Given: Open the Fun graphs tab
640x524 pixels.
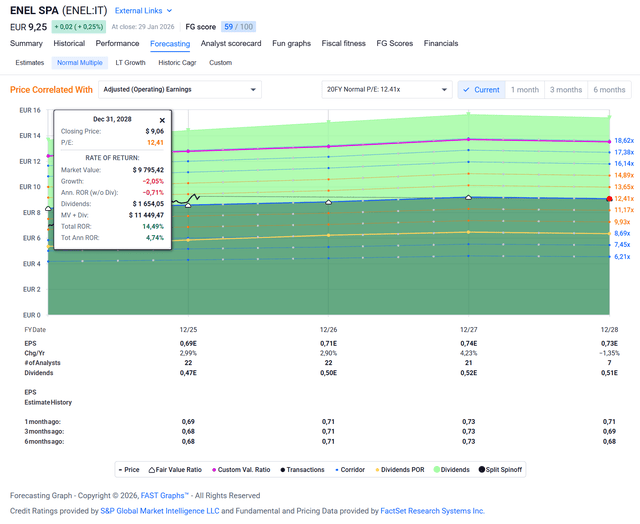Looking at the screenshot, I should [x=291, y=43].
